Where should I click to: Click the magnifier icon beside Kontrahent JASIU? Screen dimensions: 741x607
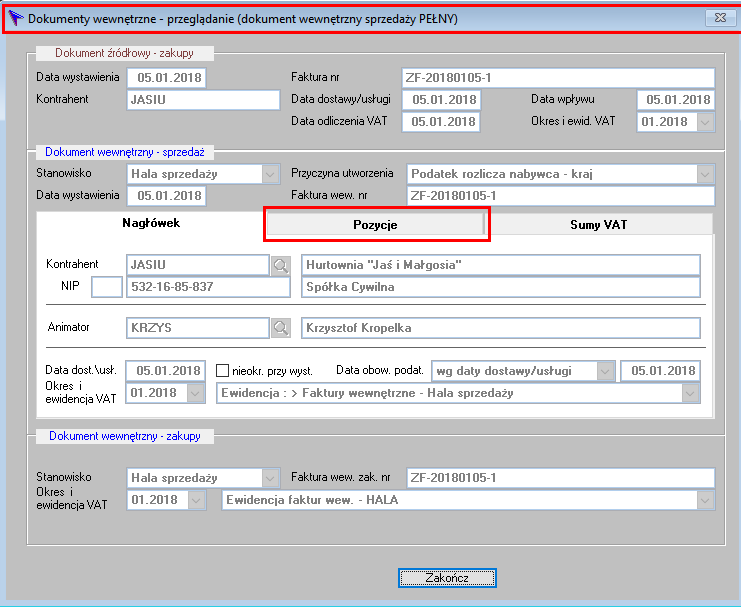click(x=281, y=265)
